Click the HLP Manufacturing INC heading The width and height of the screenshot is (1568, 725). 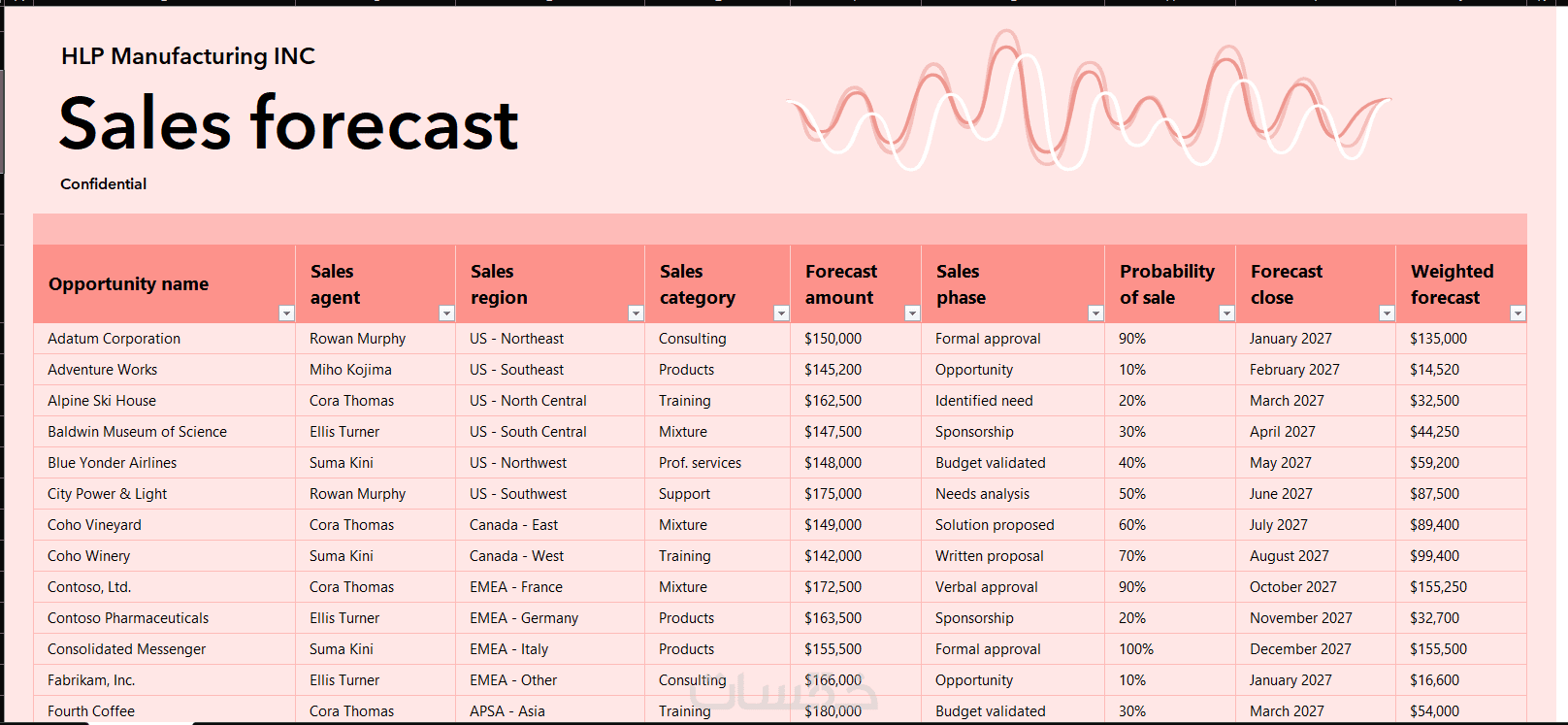tap(188, 56)
